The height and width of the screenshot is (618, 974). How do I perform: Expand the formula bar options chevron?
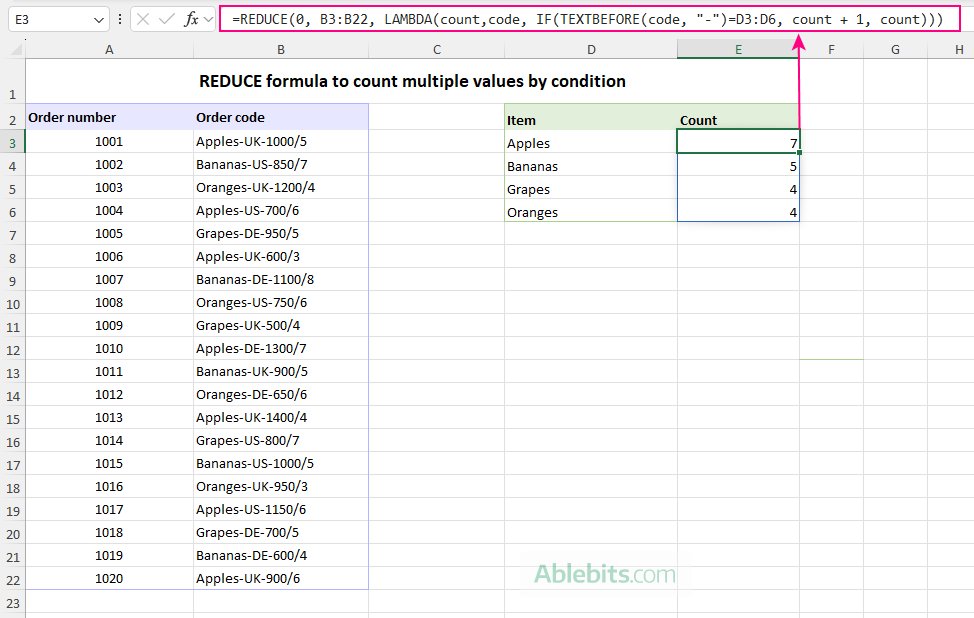208,19
